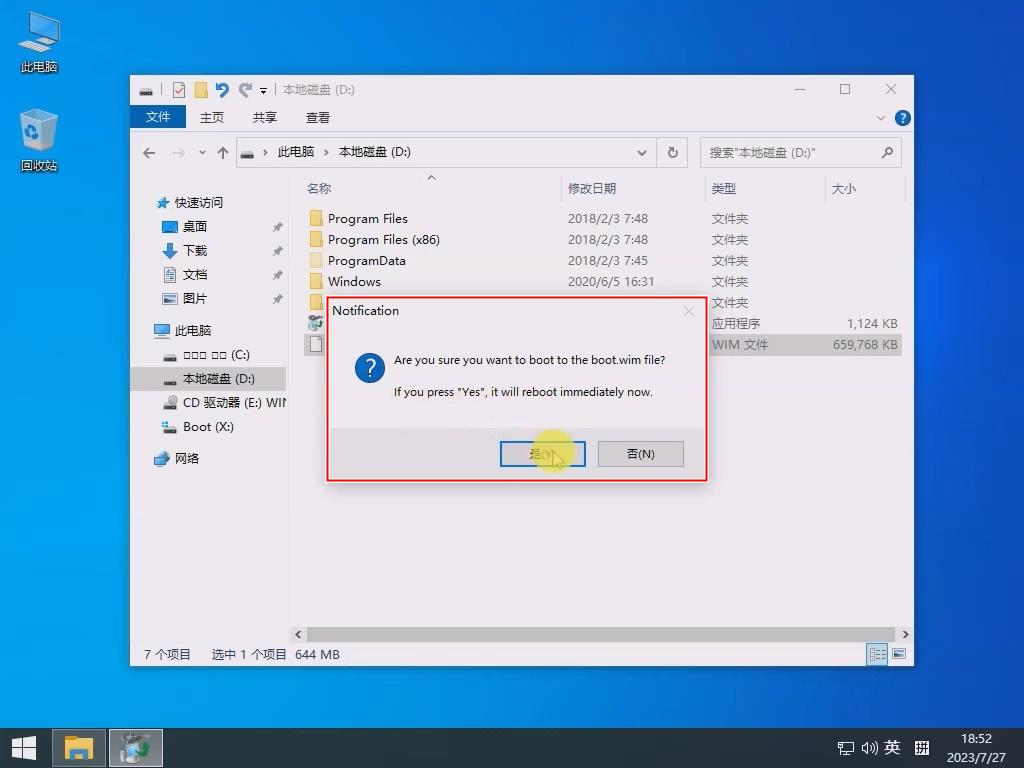Click the up-one-level arrow
Image resolution: width=1024 pixels, height=768 pixels.
223,153
